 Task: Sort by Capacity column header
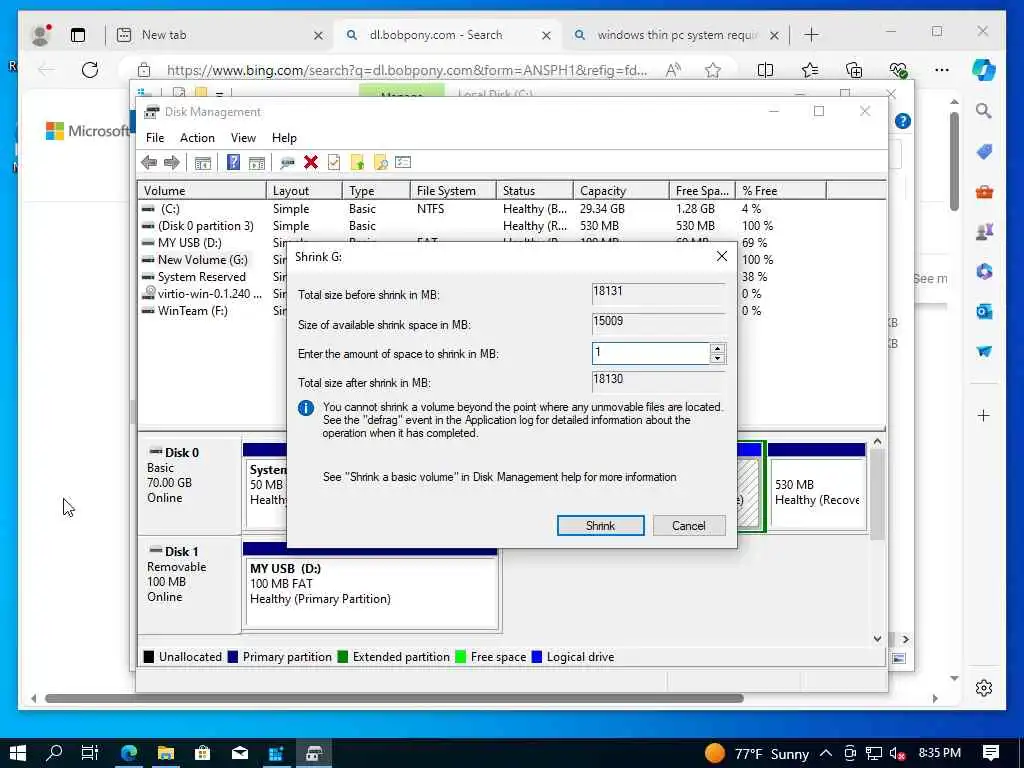[x=620, y=191]
